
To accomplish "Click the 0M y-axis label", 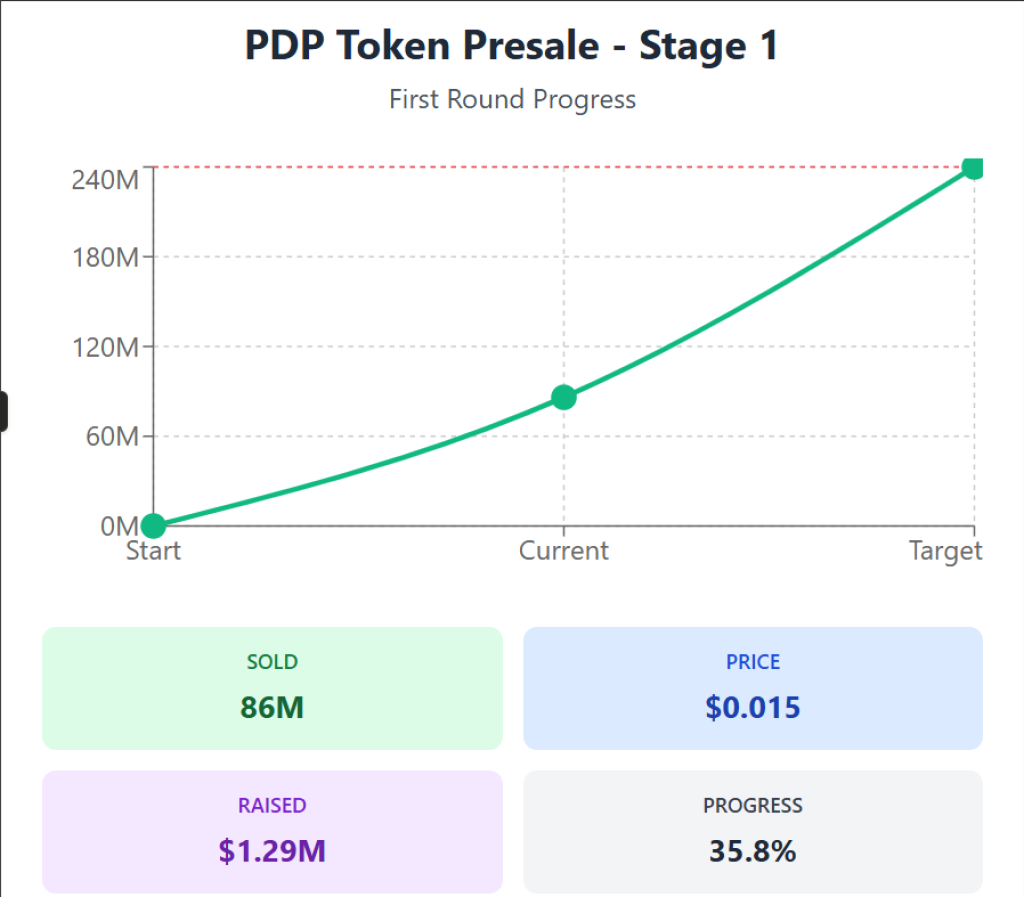I will (118, 526).
